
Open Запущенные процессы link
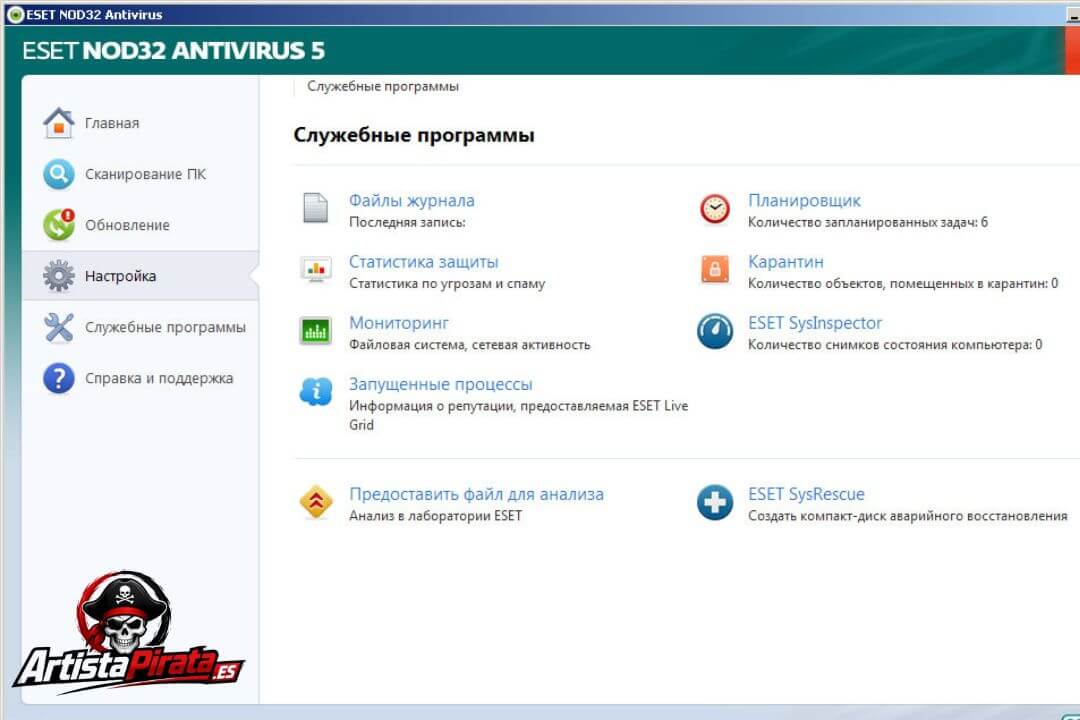(x=441, y=384)
